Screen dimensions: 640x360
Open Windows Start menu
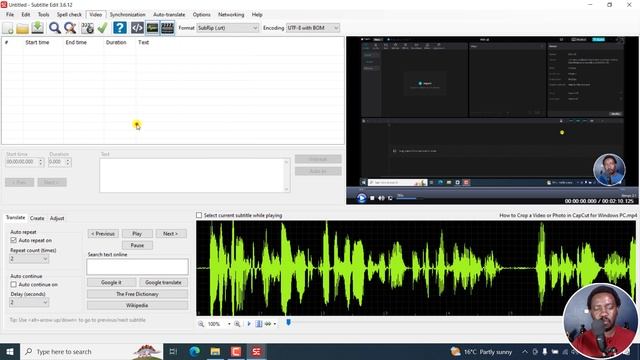tap(10, 351)
